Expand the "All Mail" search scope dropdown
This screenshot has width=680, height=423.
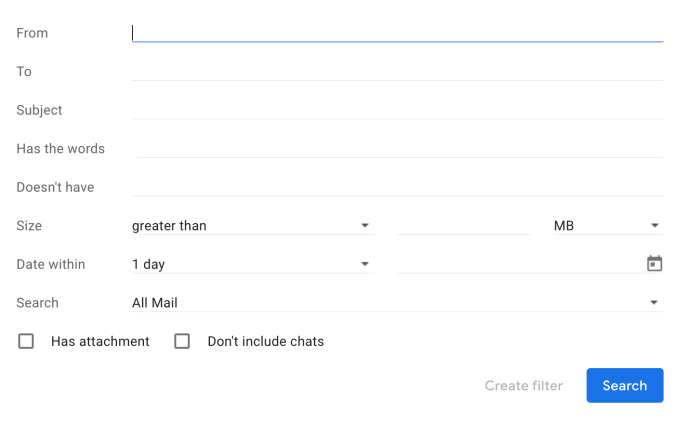click(x=390, y=303)
